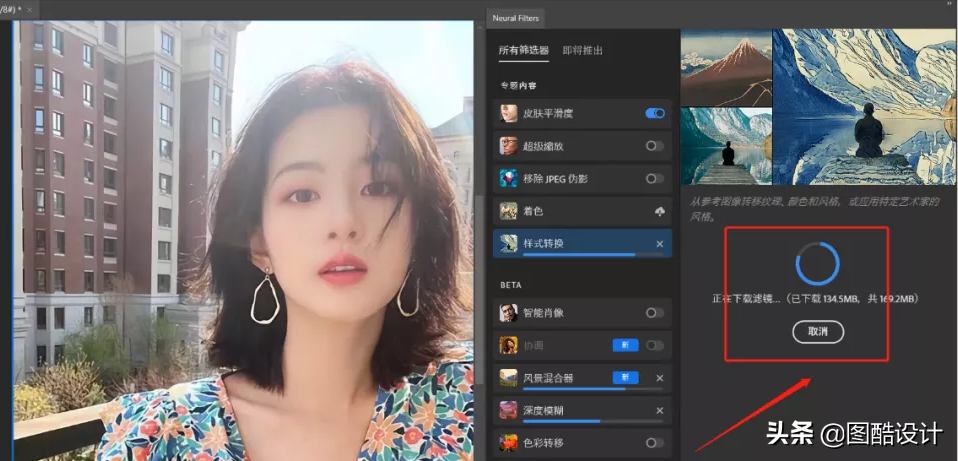This screenshot has width=958, height=461.
Task: Click the 新 badge on 风景混合器
Action: coord(626,378)
